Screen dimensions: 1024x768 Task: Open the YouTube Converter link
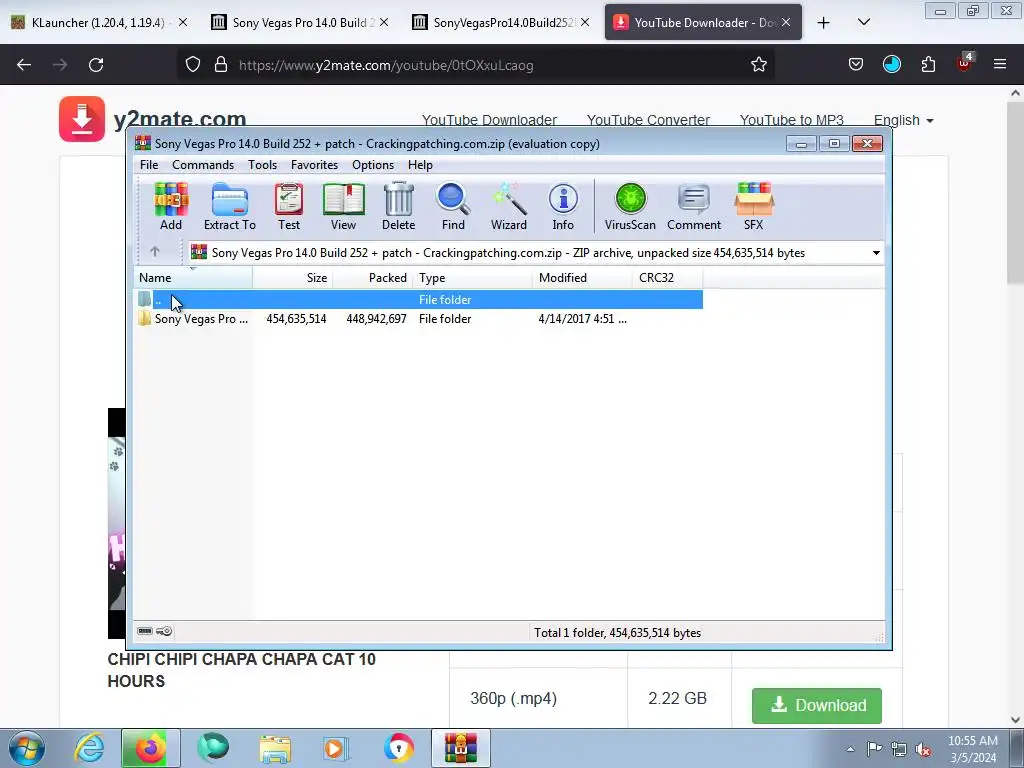(648, 120)
